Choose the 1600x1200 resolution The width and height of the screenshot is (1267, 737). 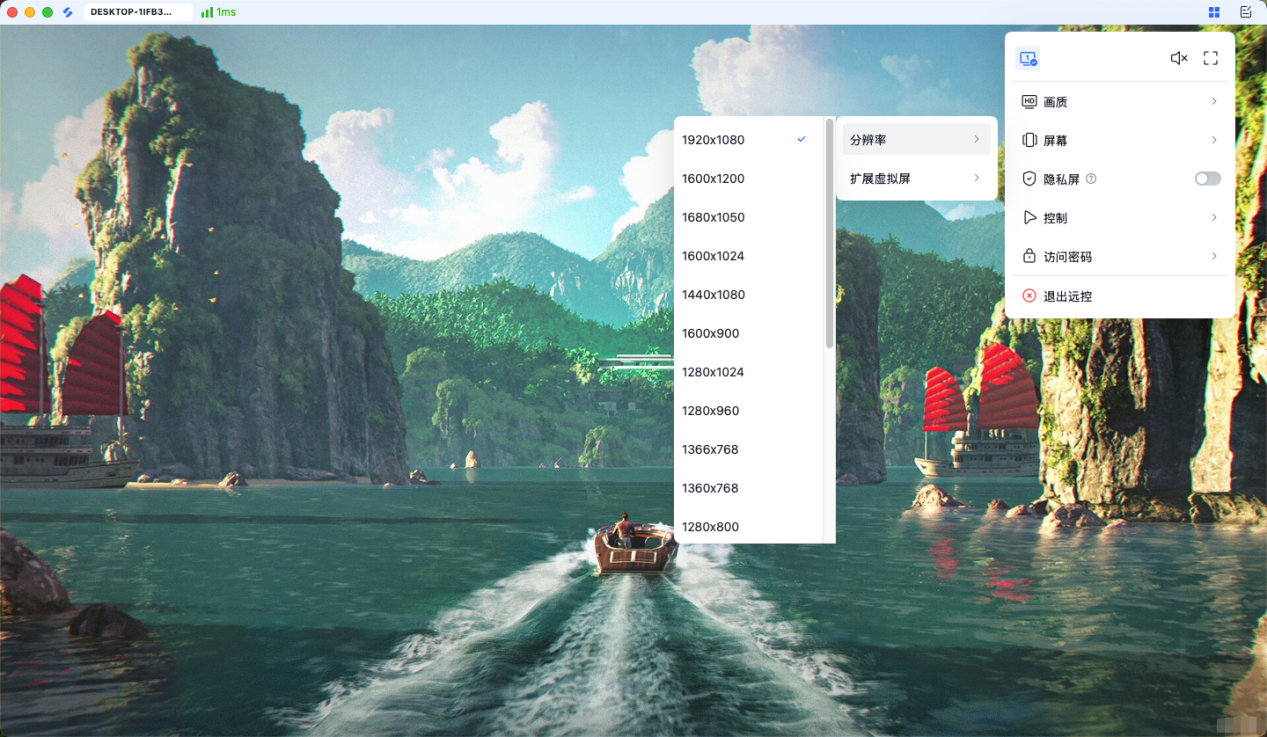click(748, 179)
